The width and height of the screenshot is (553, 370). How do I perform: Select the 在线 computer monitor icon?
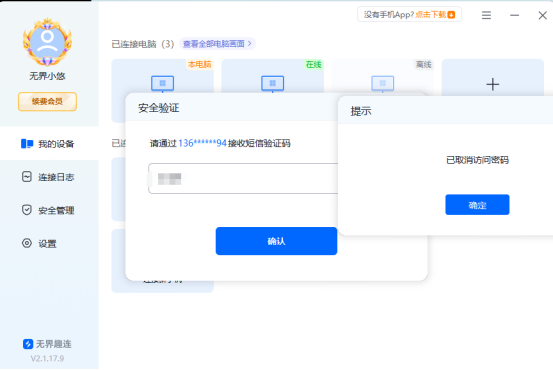(273, 84)
